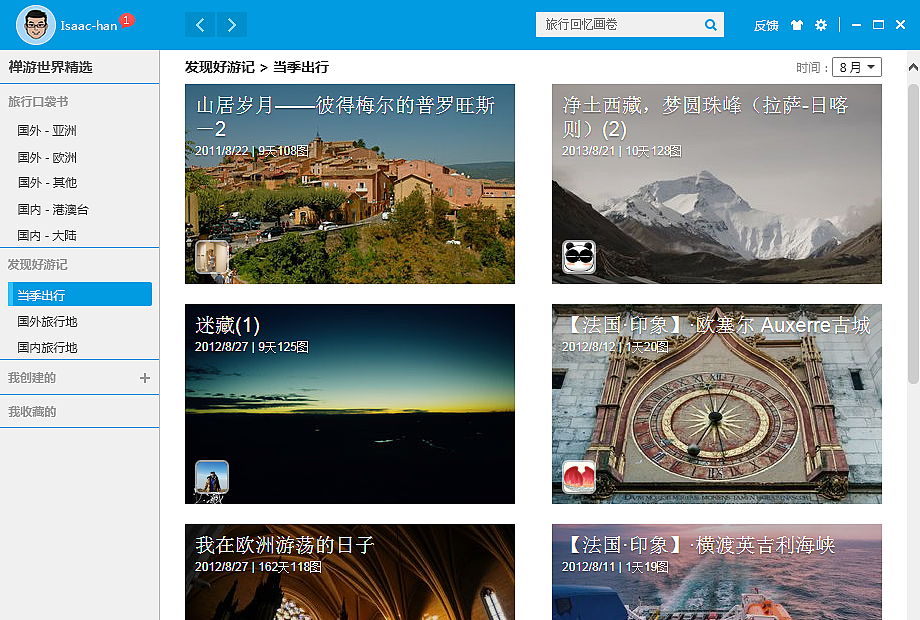920x620 pixels.
Task: Click the 反馈 feedback link
Action: coord(766,25)
